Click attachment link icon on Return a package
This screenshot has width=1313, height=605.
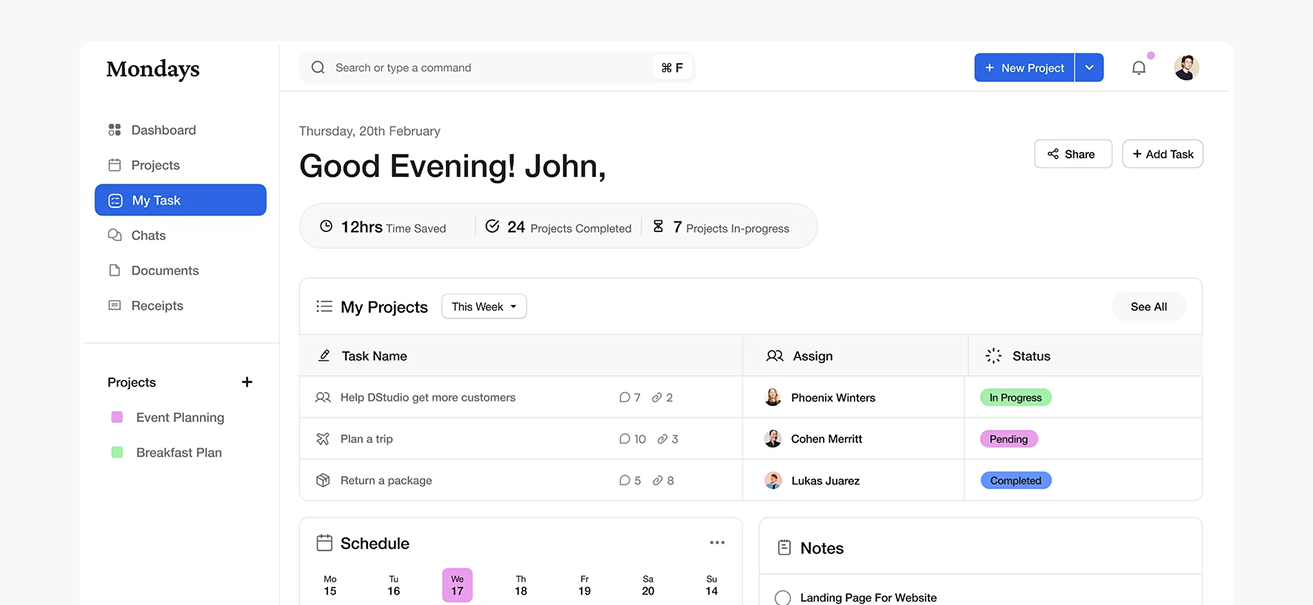point(657,481)
